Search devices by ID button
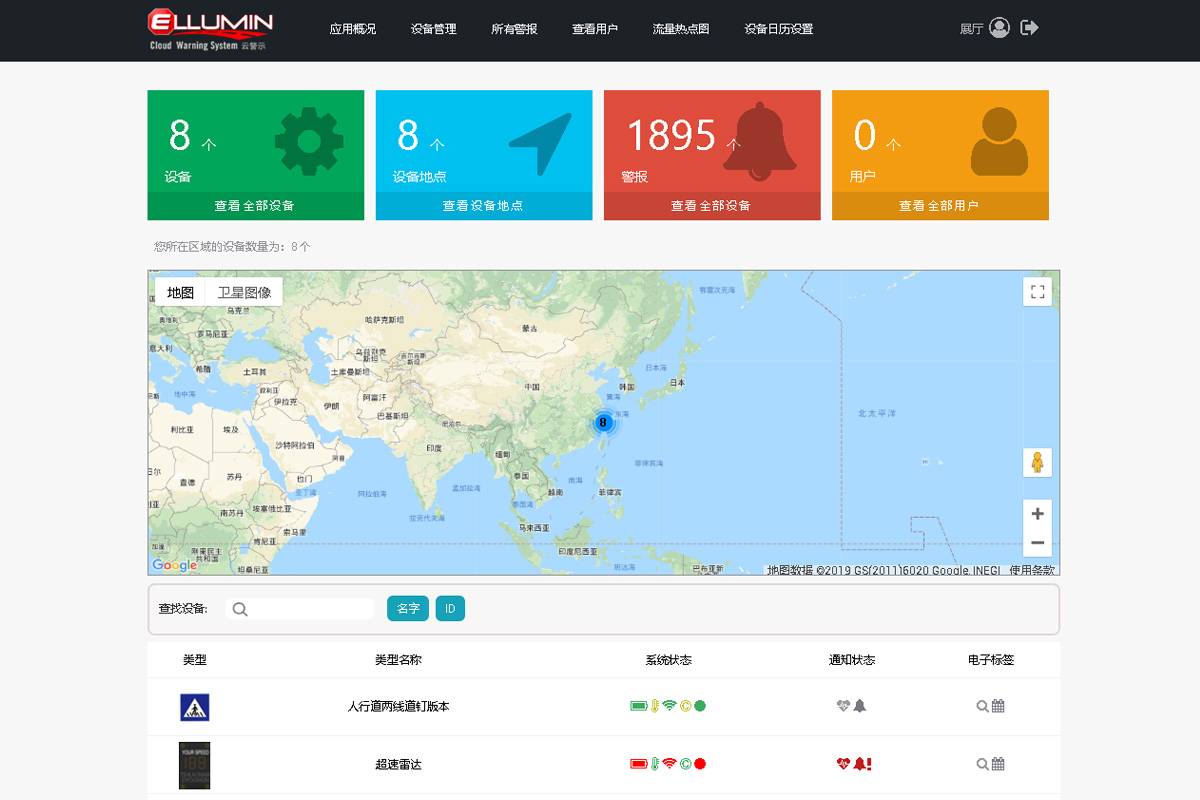 (x=450, y=608)
